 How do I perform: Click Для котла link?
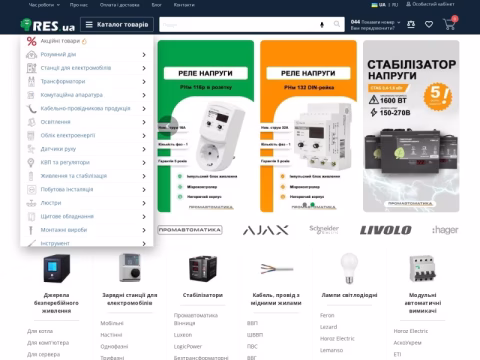[x=40, y=331]
